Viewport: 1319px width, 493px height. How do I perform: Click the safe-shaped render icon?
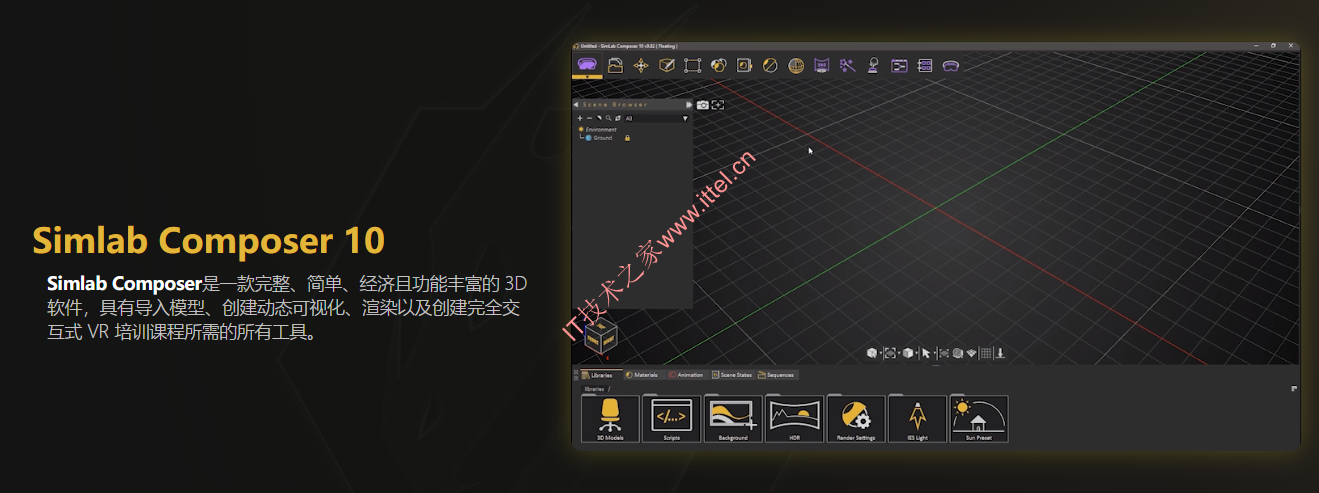click(x=744, y=65)
